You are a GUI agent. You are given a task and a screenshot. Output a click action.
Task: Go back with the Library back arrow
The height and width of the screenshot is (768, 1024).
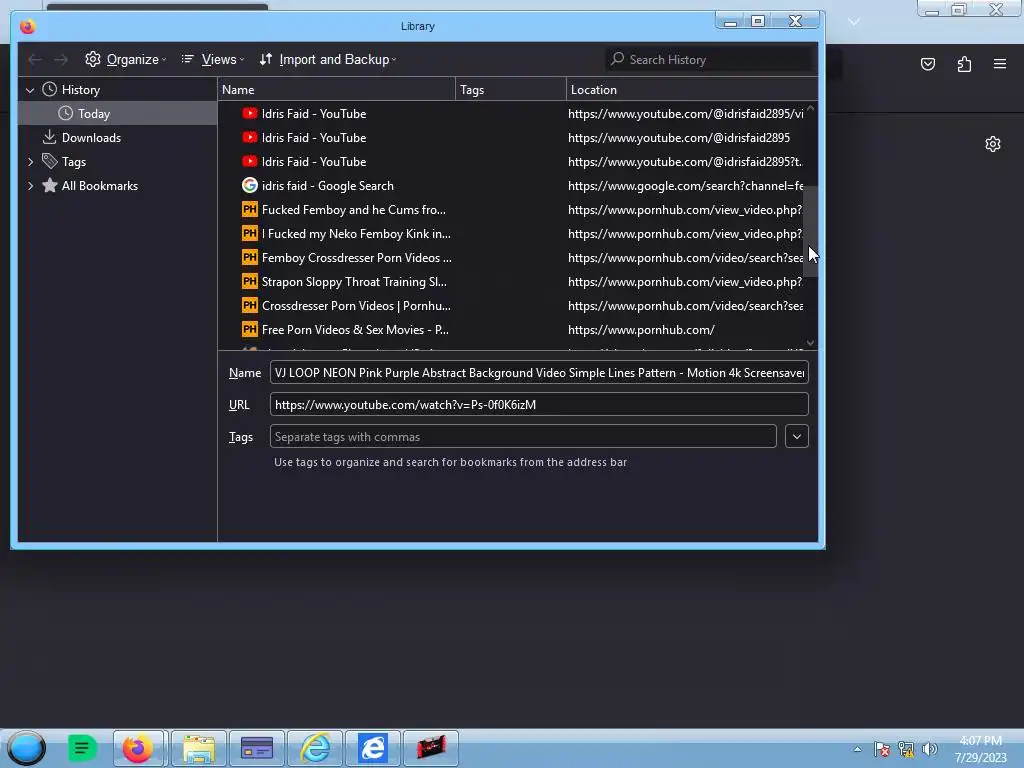click(35, 59)
